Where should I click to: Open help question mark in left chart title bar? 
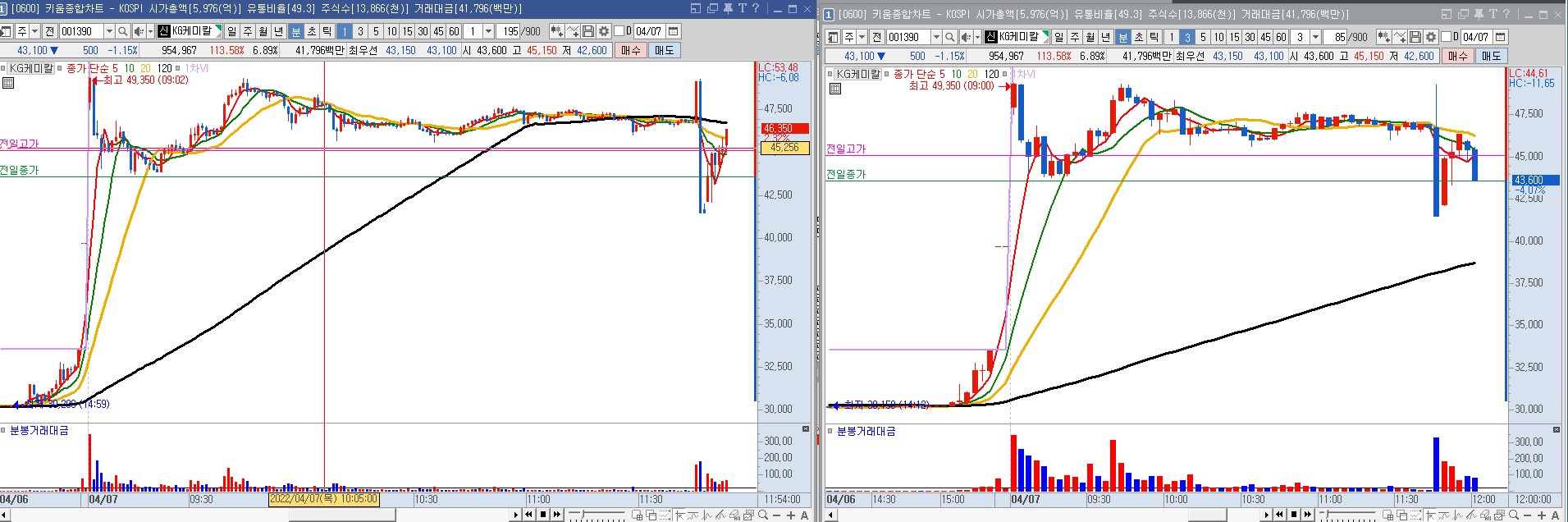[756, 8]
